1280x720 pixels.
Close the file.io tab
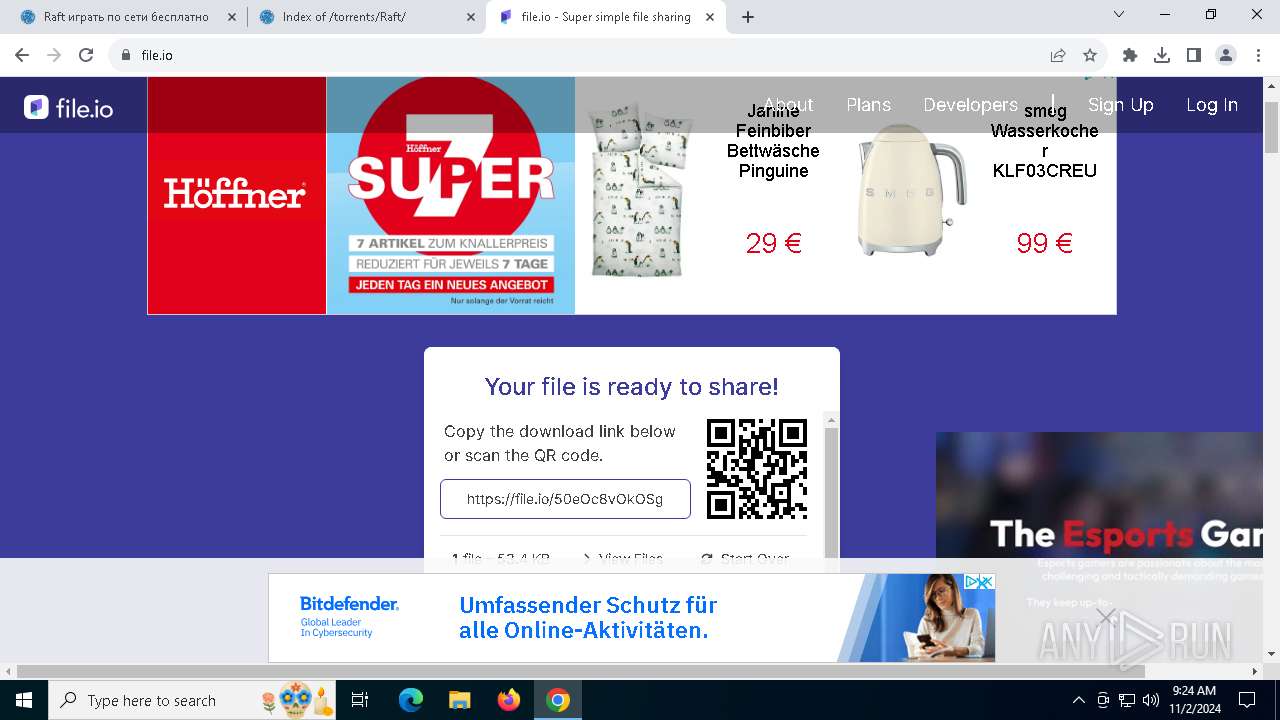pyautogui.click(x=710, y=17)
